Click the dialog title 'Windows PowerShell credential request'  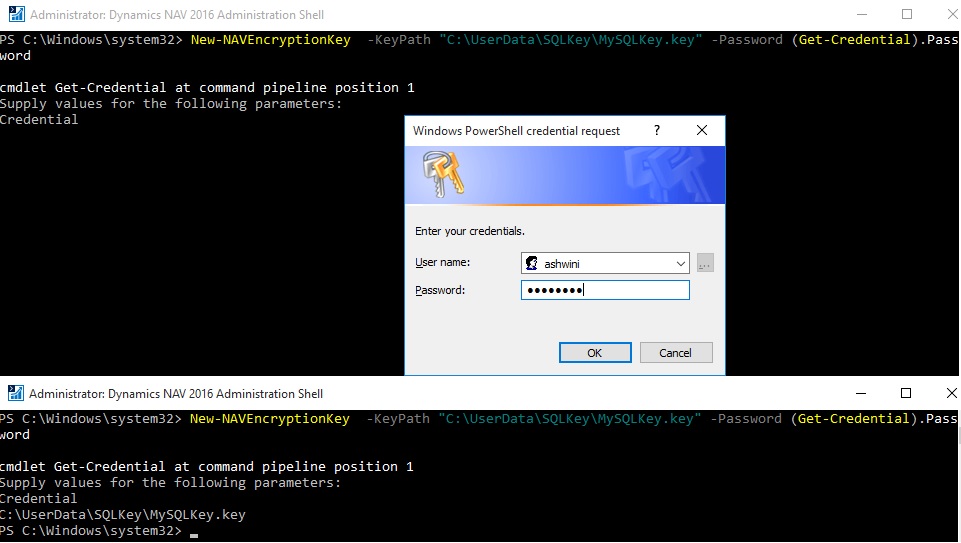[x=516, y=131]
